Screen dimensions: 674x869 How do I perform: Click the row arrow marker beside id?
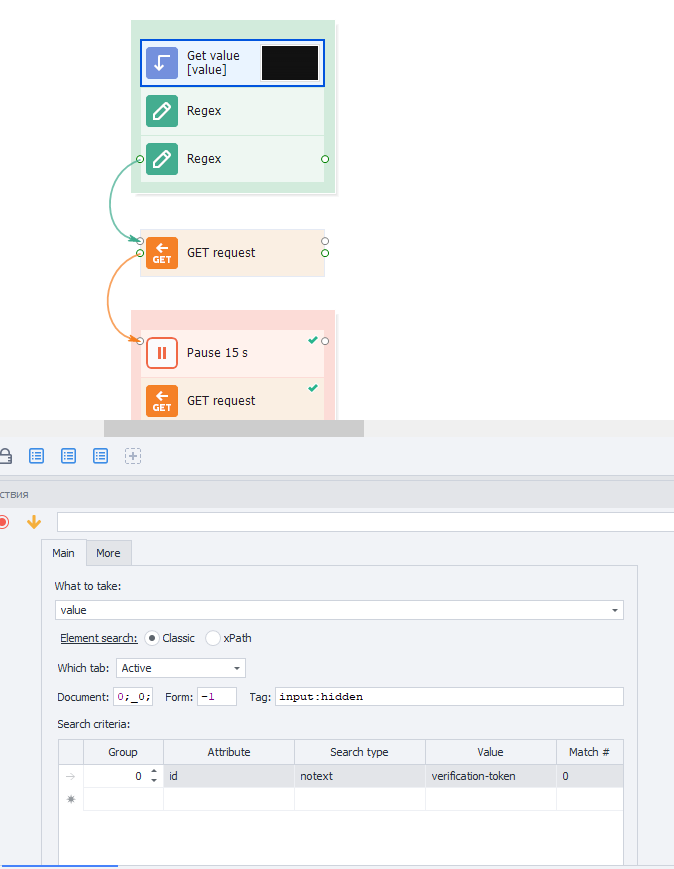coord(70,776)
